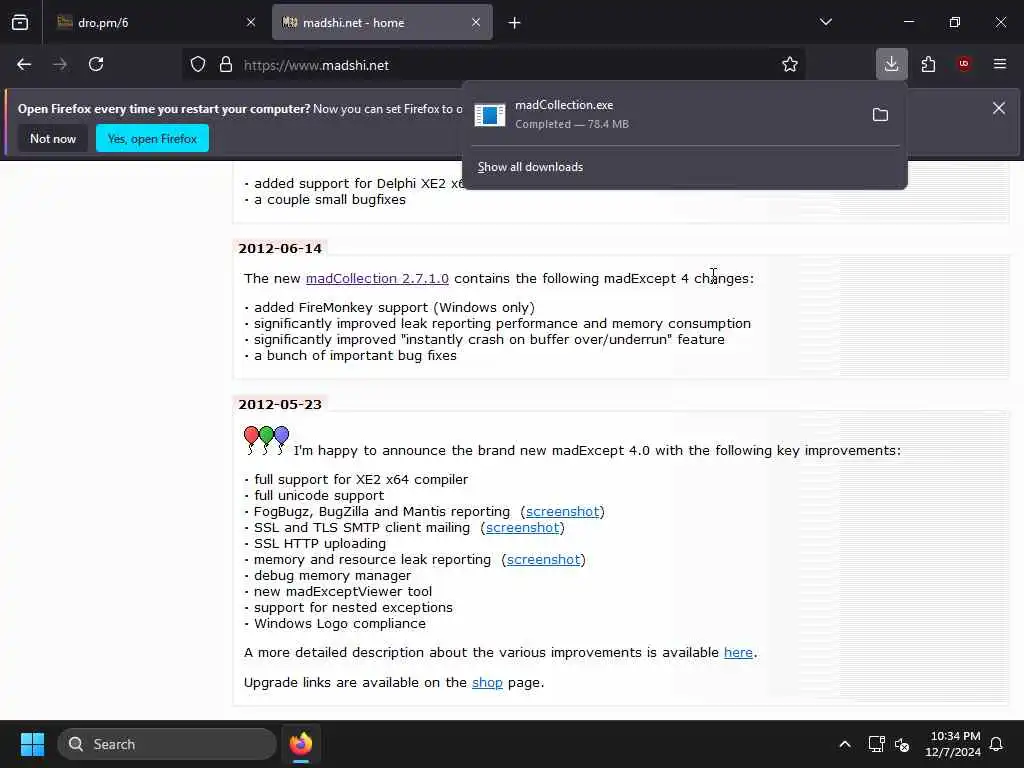Show madCollection.exe in its folder
Screen dimensions: 1024x768
coord(880,115)
